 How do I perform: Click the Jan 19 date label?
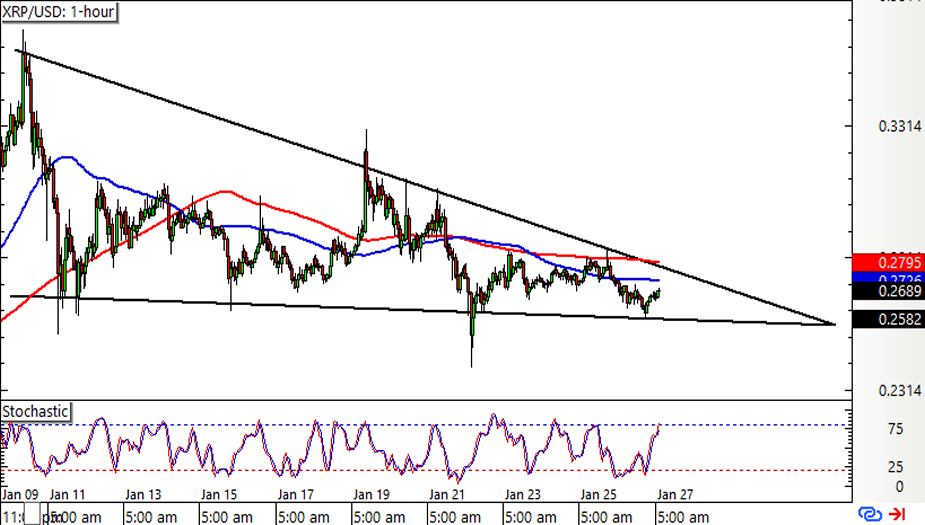click(x=371, y=494)
